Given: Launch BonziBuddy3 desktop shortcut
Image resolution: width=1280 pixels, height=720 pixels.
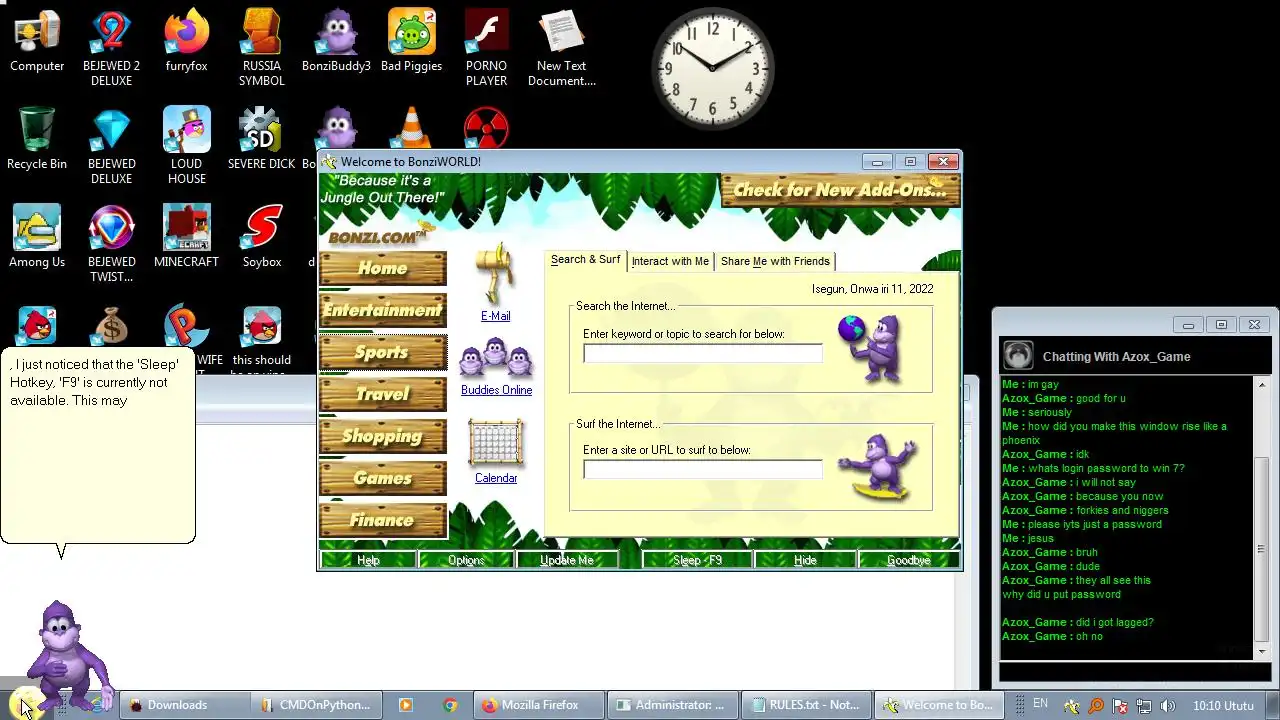Looking at the screenshot, I should (x=336, y=42).
